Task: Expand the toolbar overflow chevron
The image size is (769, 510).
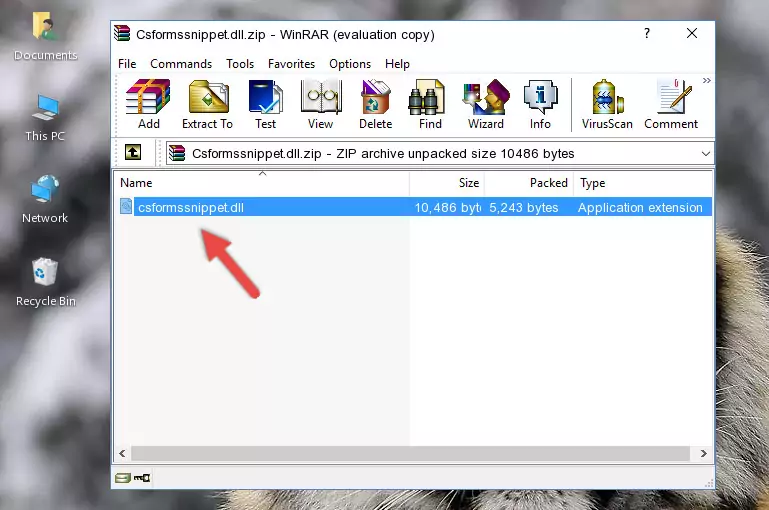Action: point(706,81)
